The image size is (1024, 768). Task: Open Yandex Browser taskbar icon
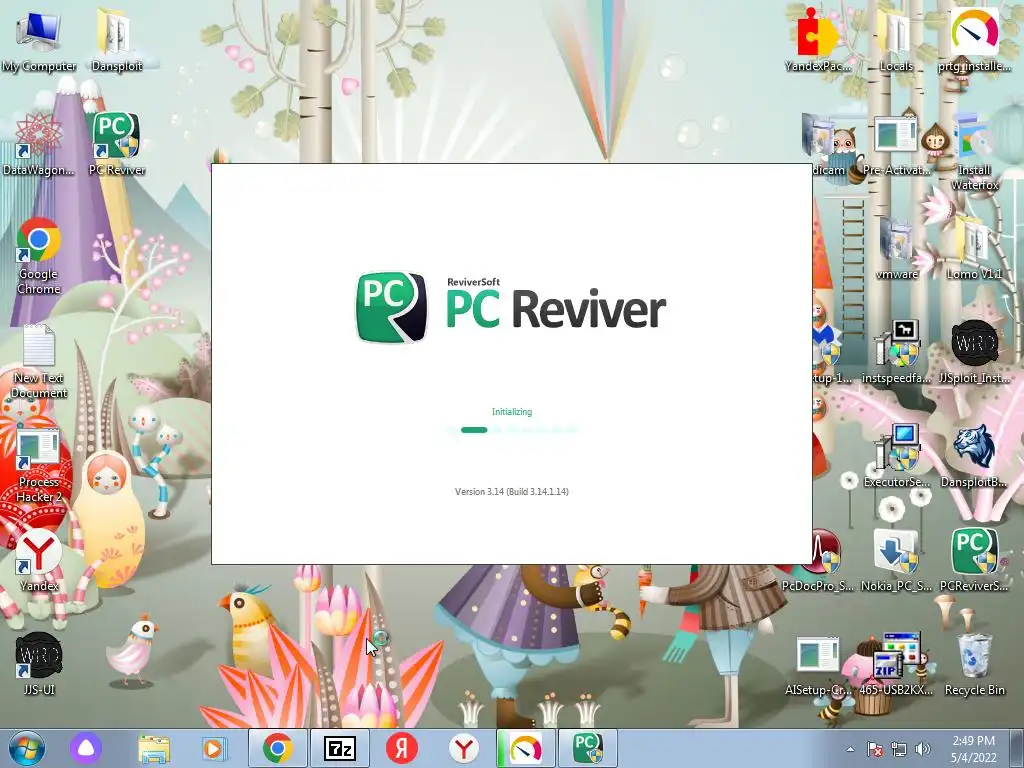coord(464,748)
